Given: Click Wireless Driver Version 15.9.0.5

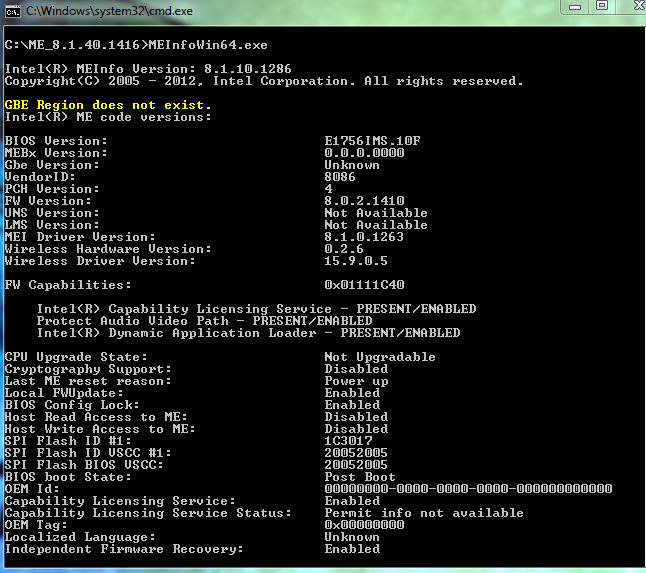Looking at the screenshot, I should click(x=356, y=261).
